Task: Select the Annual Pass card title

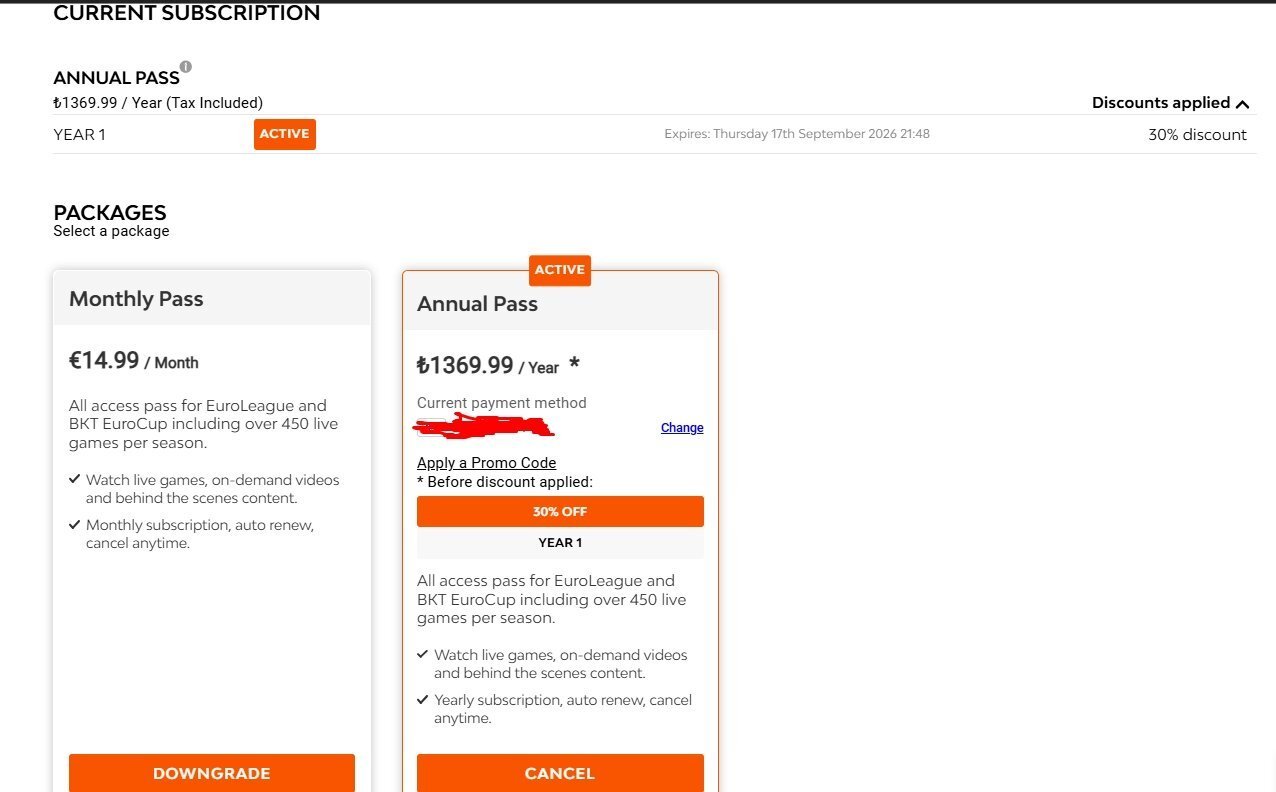Action: (x=477, y=304)
